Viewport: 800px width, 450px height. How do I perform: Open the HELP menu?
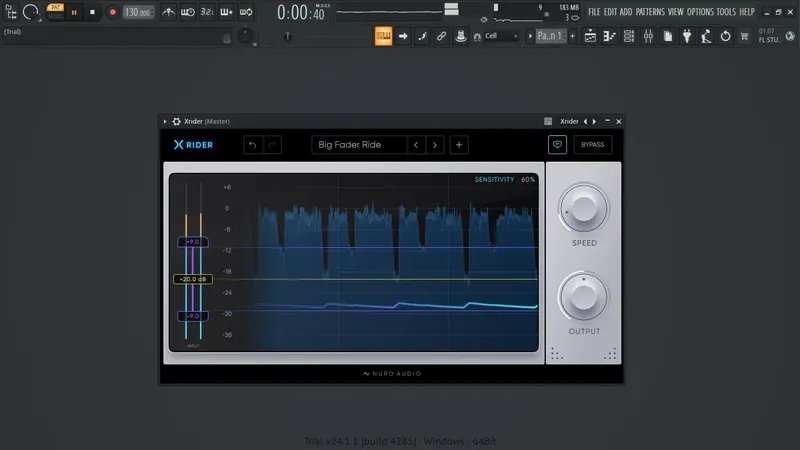tap(747, 12)
